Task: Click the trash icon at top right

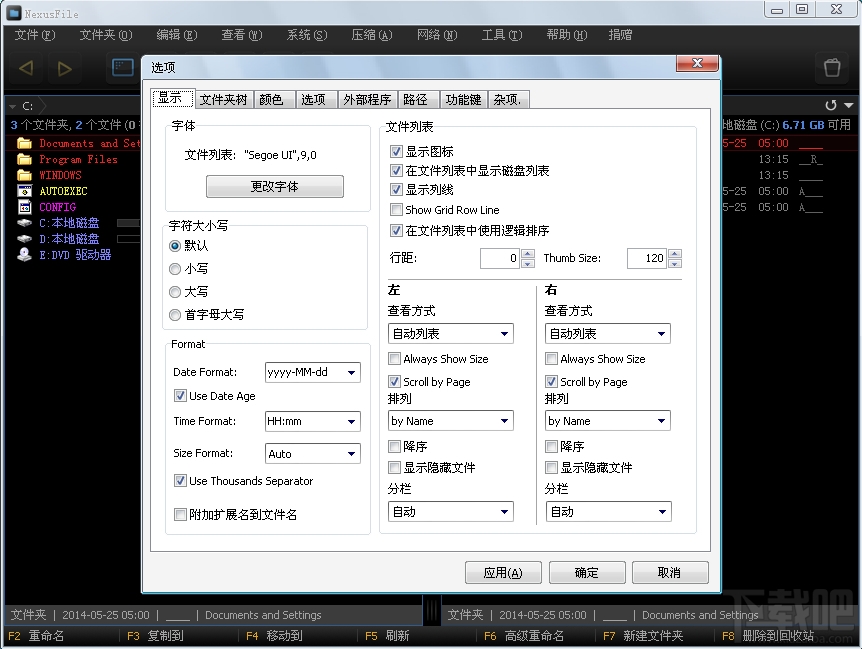Action: click(x=832, y=68)
